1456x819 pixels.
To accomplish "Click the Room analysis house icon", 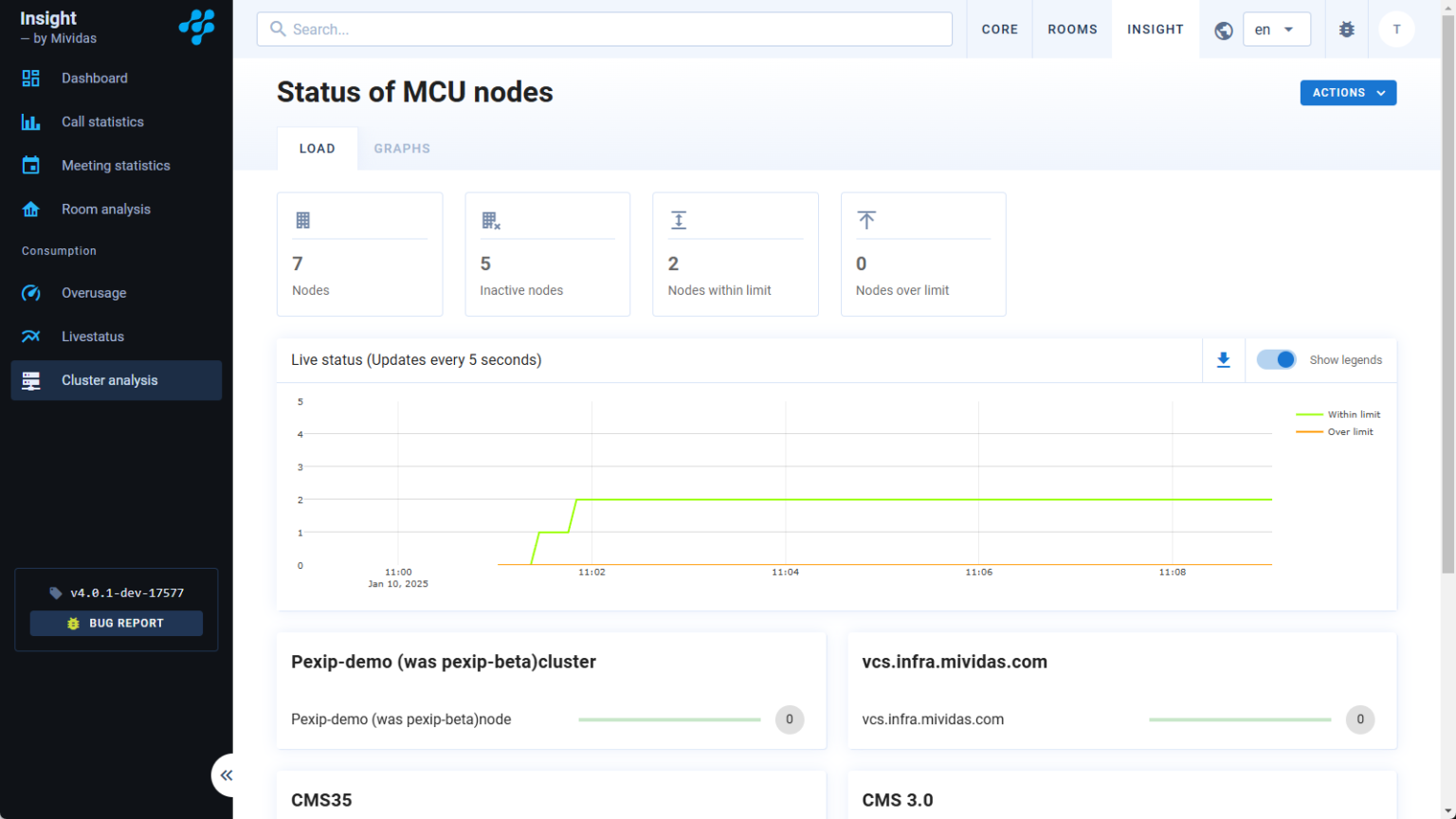I will click(x=31, y=209).
